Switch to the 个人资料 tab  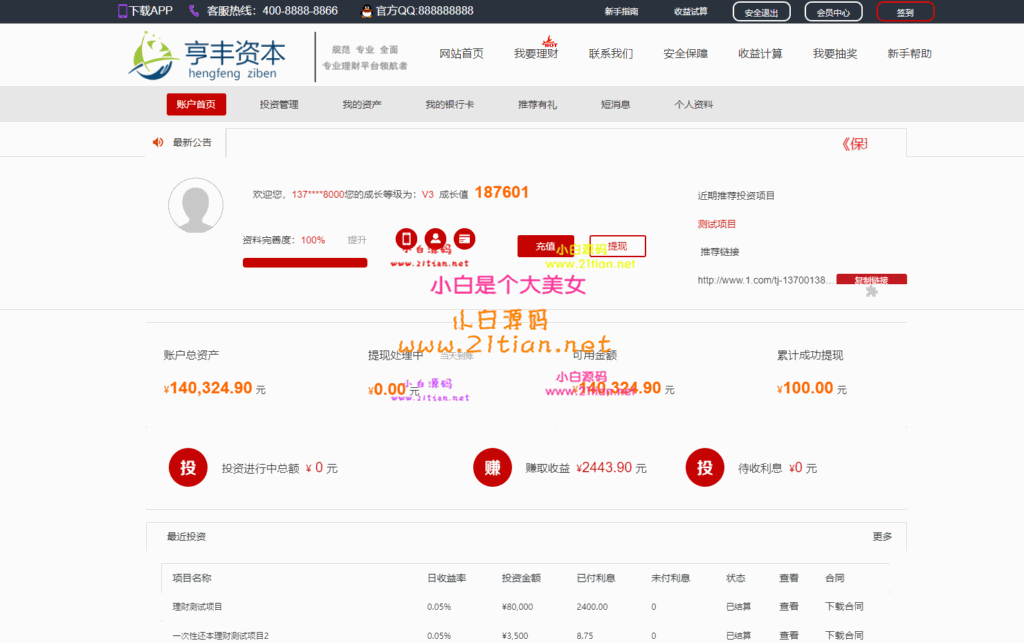pyautogui.click(x=694, y=104)
